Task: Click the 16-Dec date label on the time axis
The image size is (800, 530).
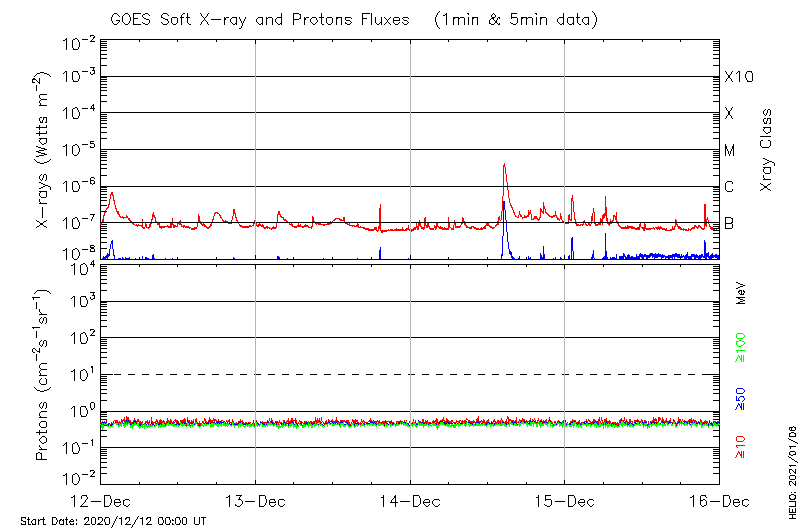Action: point(718,500)
